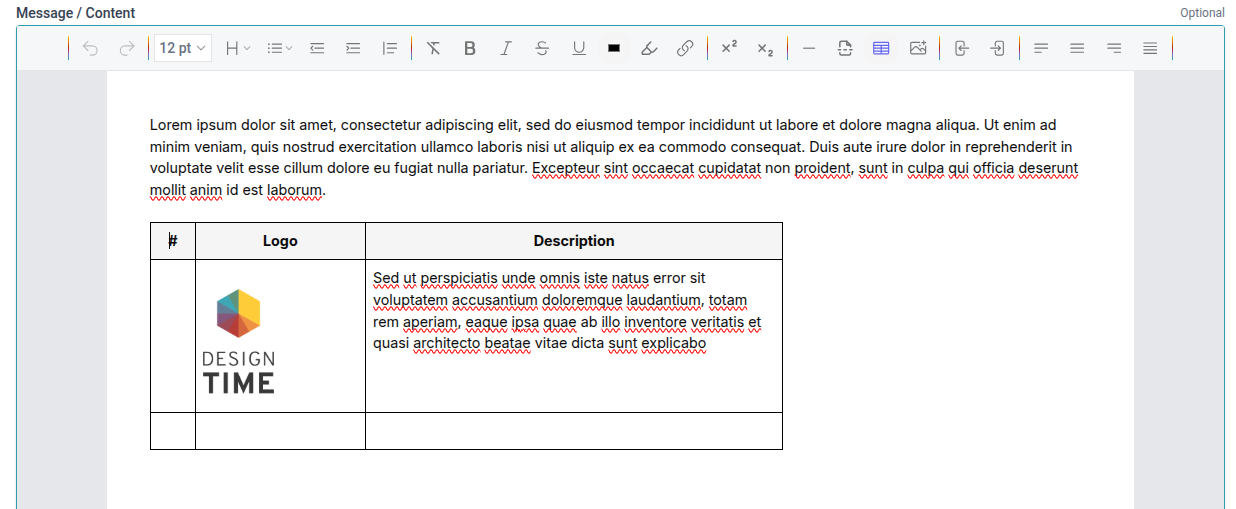The height and width of the screenshot is (509, 1236).
Task: Toggle strikethrough formatting
Action: point(542,48)
